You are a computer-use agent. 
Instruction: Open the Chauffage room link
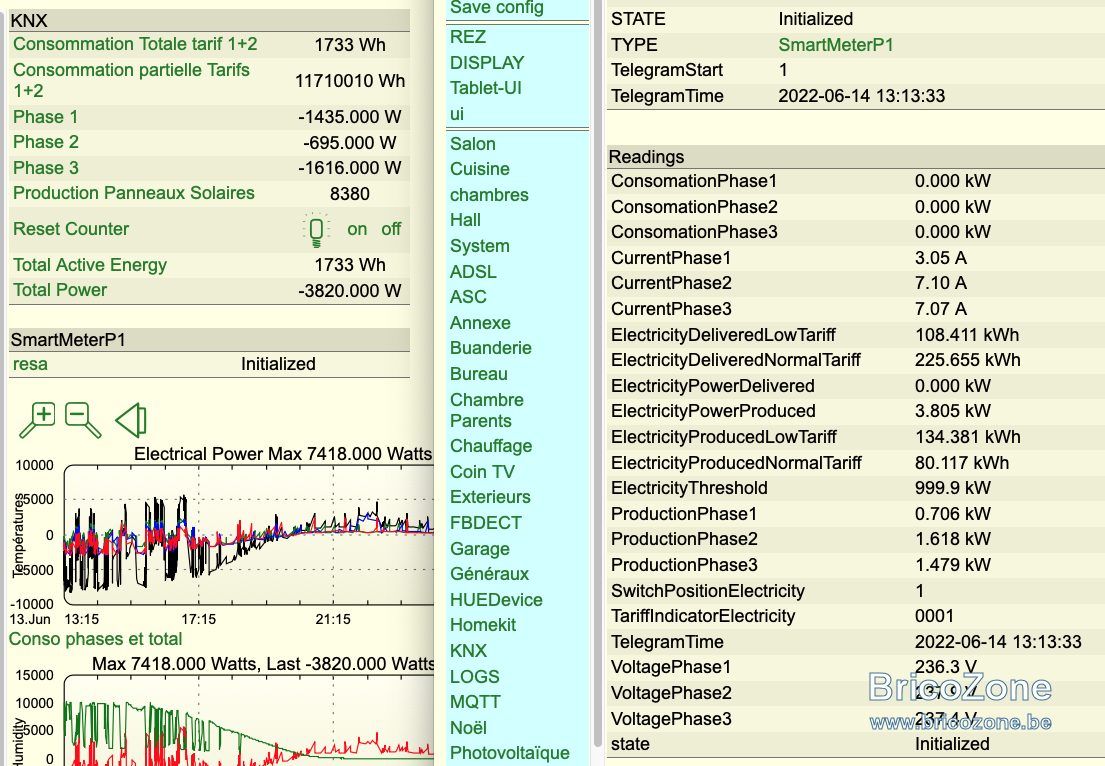(x=491, y=446)
